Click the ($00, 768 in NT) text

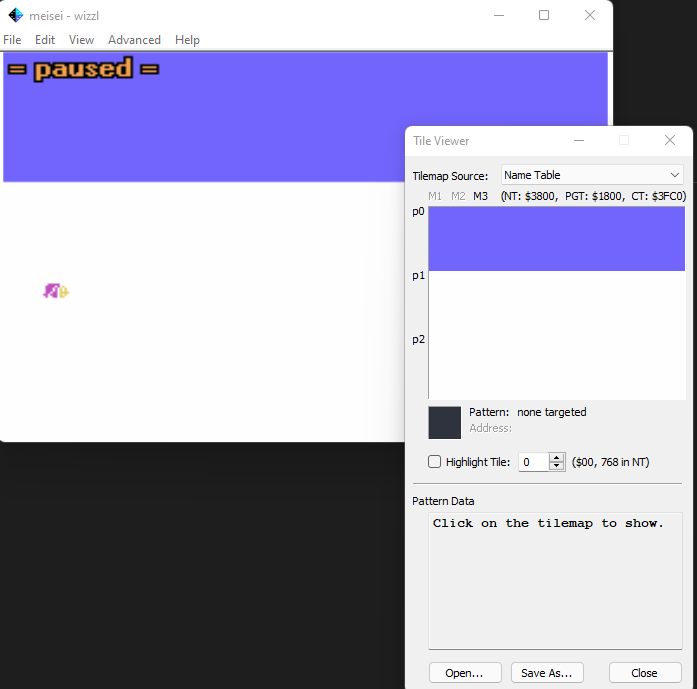(x=611, y=462)
